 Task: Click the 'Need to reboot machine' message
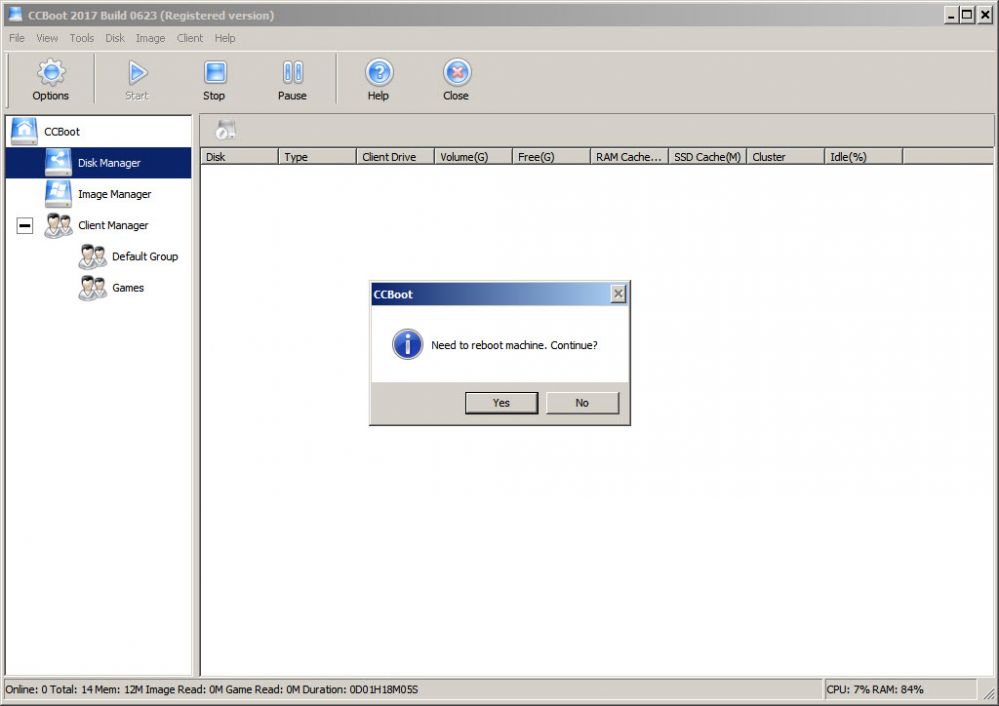[x=514, y=345]
